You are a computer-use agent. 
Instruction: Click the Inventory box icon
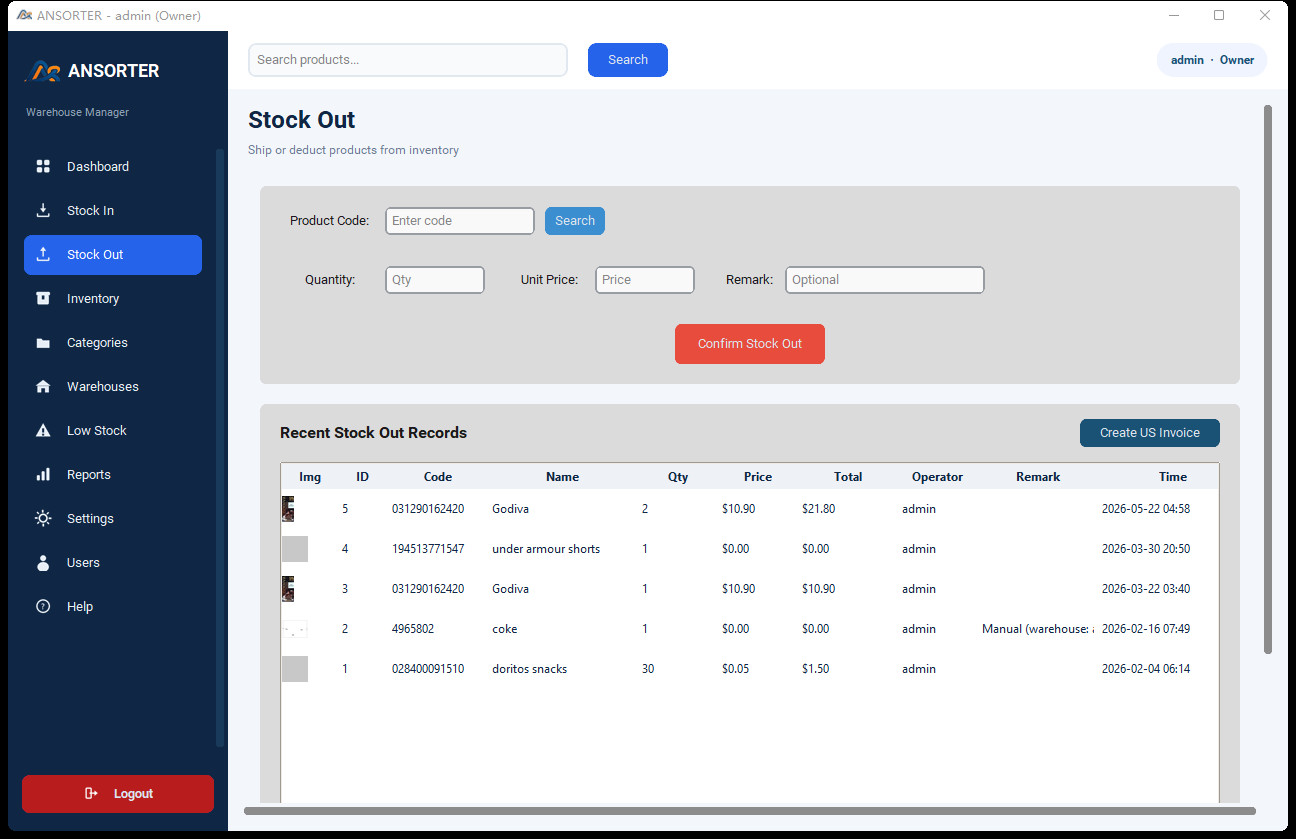(43, 298)
